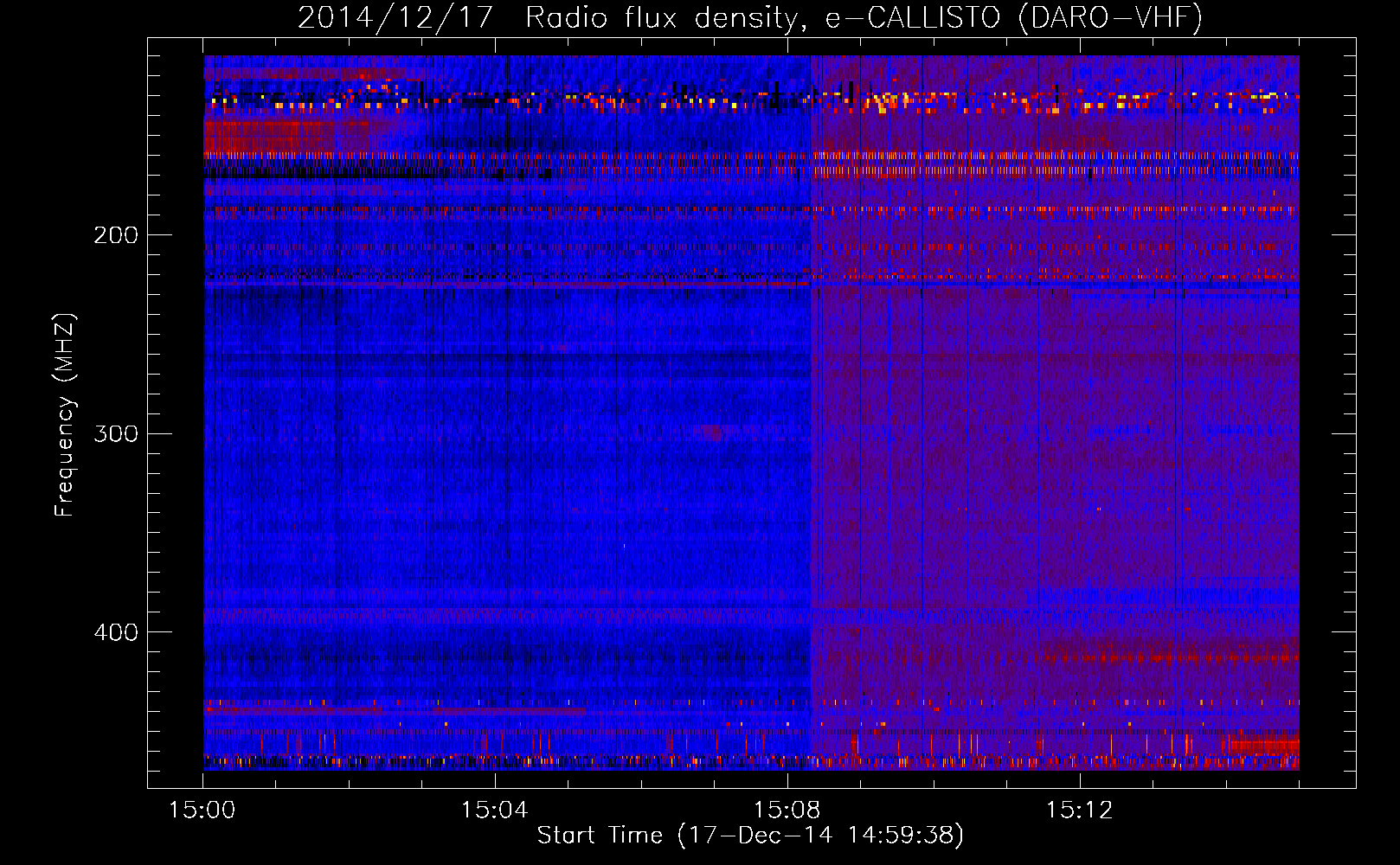Click the 15:00 time tick label
Image resolution: width=1400 pixels, height=865 pixels.
(202, 810)
